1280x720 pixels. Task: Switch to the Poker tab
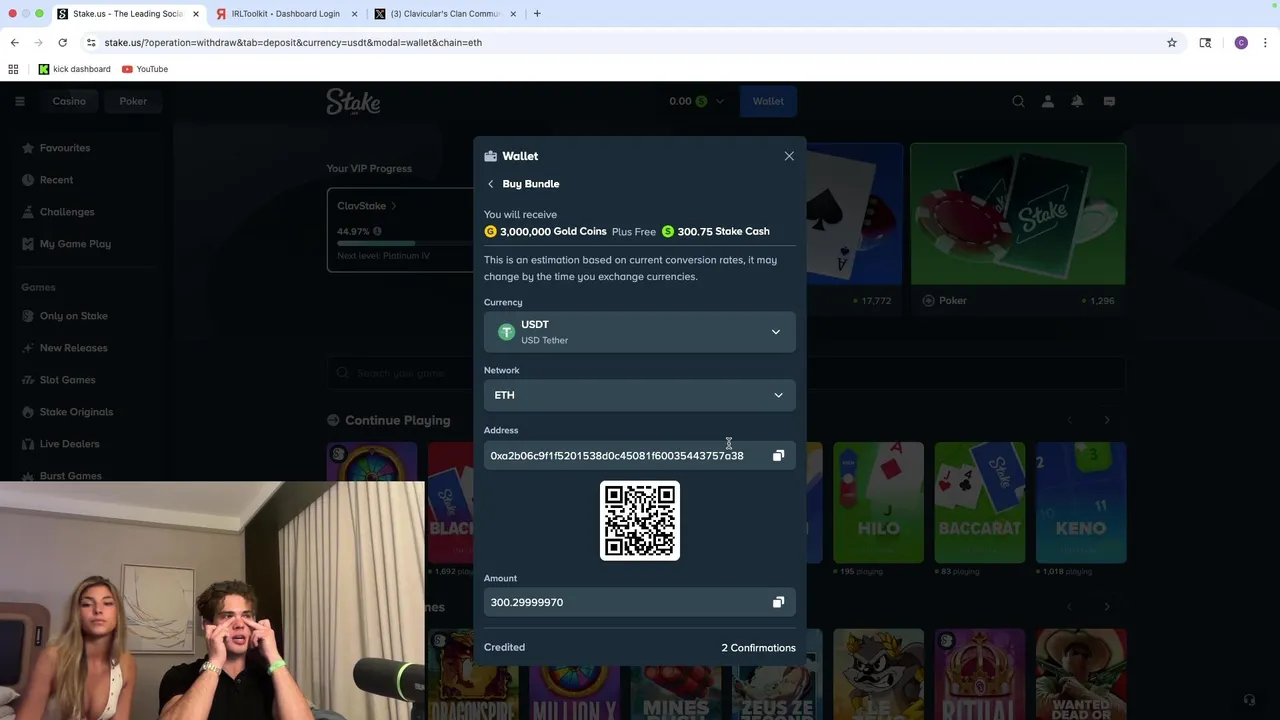click(x=133, y=101)
